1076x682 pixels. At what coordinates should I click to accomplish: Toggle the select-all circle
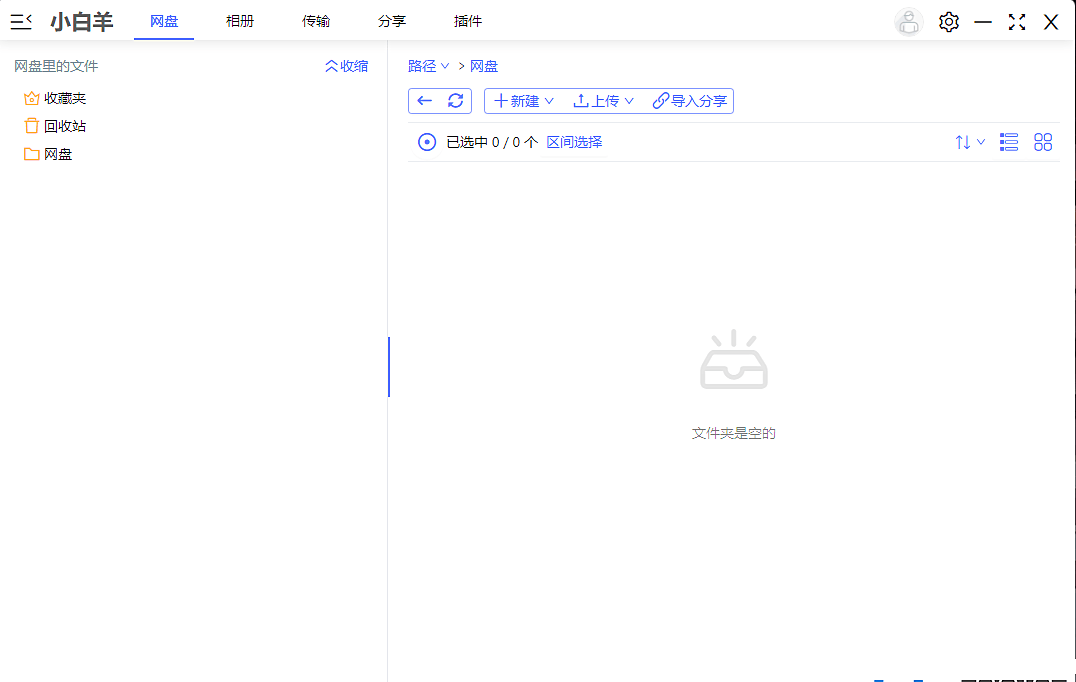pyautogui.click(x=426, y=142)
